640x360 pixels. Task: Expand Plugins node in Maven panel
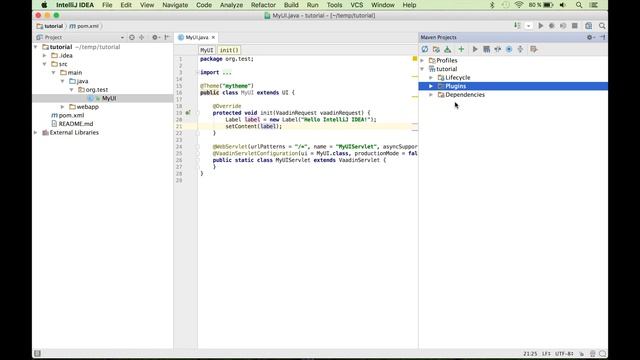coord(431,86)
